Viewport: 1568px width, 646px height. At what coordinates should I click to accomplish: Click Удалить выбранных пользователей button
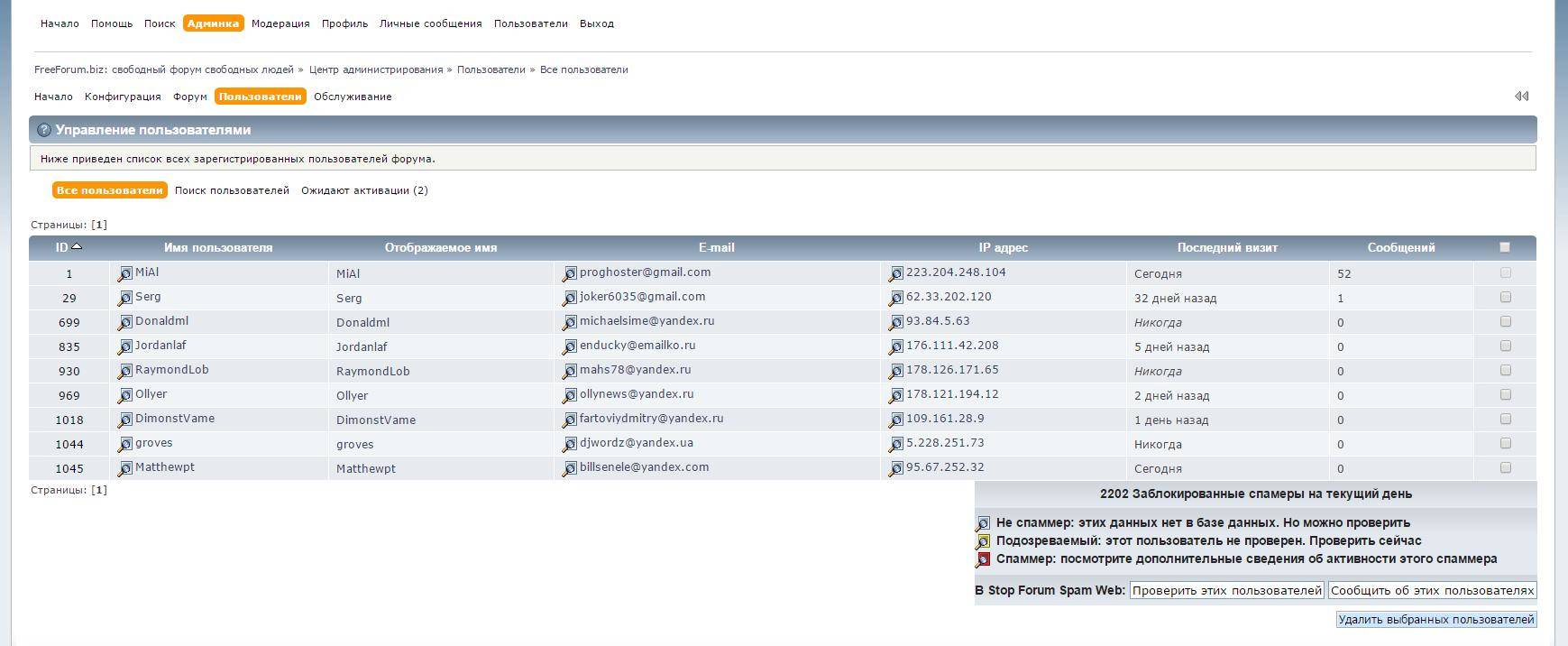[1435, 619]
